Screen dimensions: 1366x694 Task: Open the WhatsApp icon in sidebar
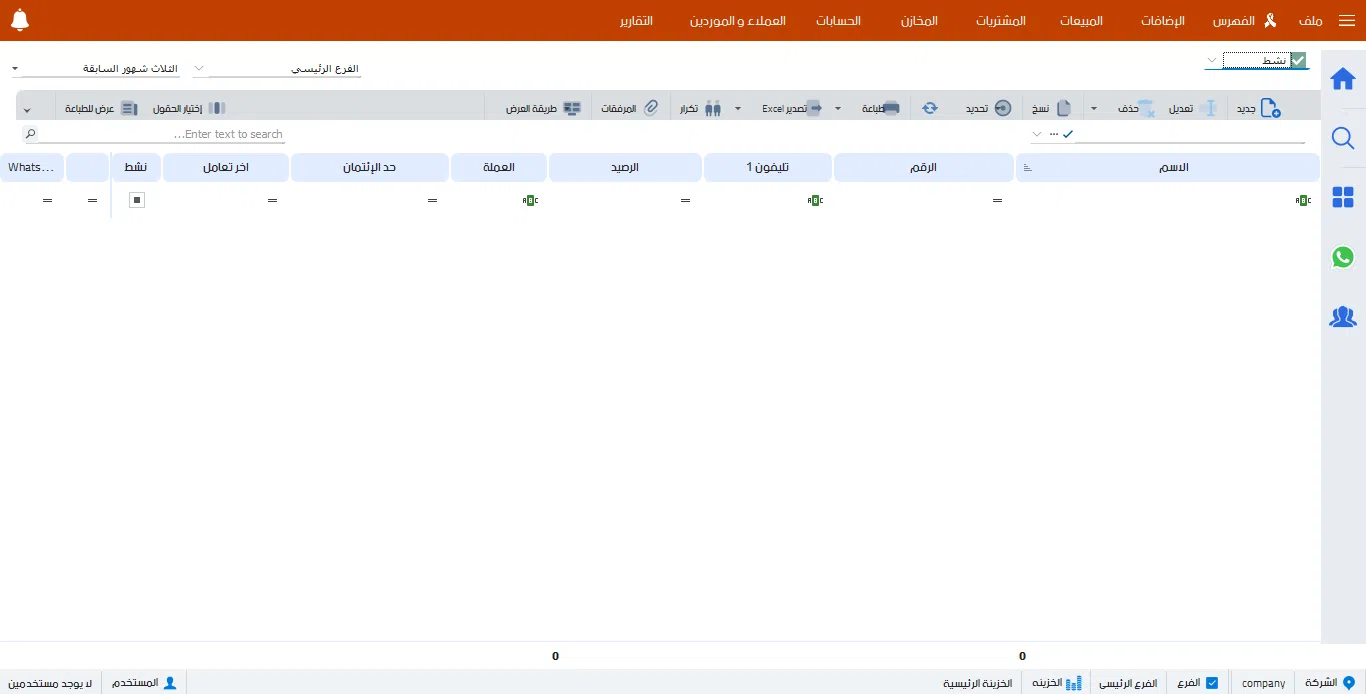(x=1343, y=257)
